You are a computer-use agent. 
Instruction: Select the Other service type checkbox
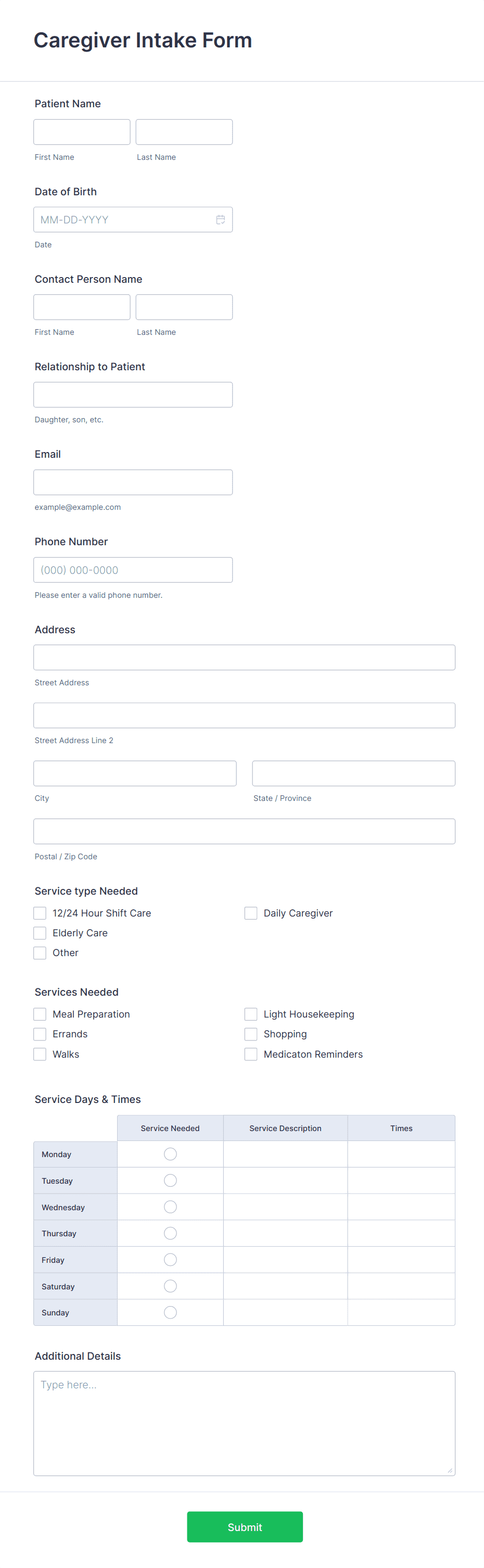point(40,952)
